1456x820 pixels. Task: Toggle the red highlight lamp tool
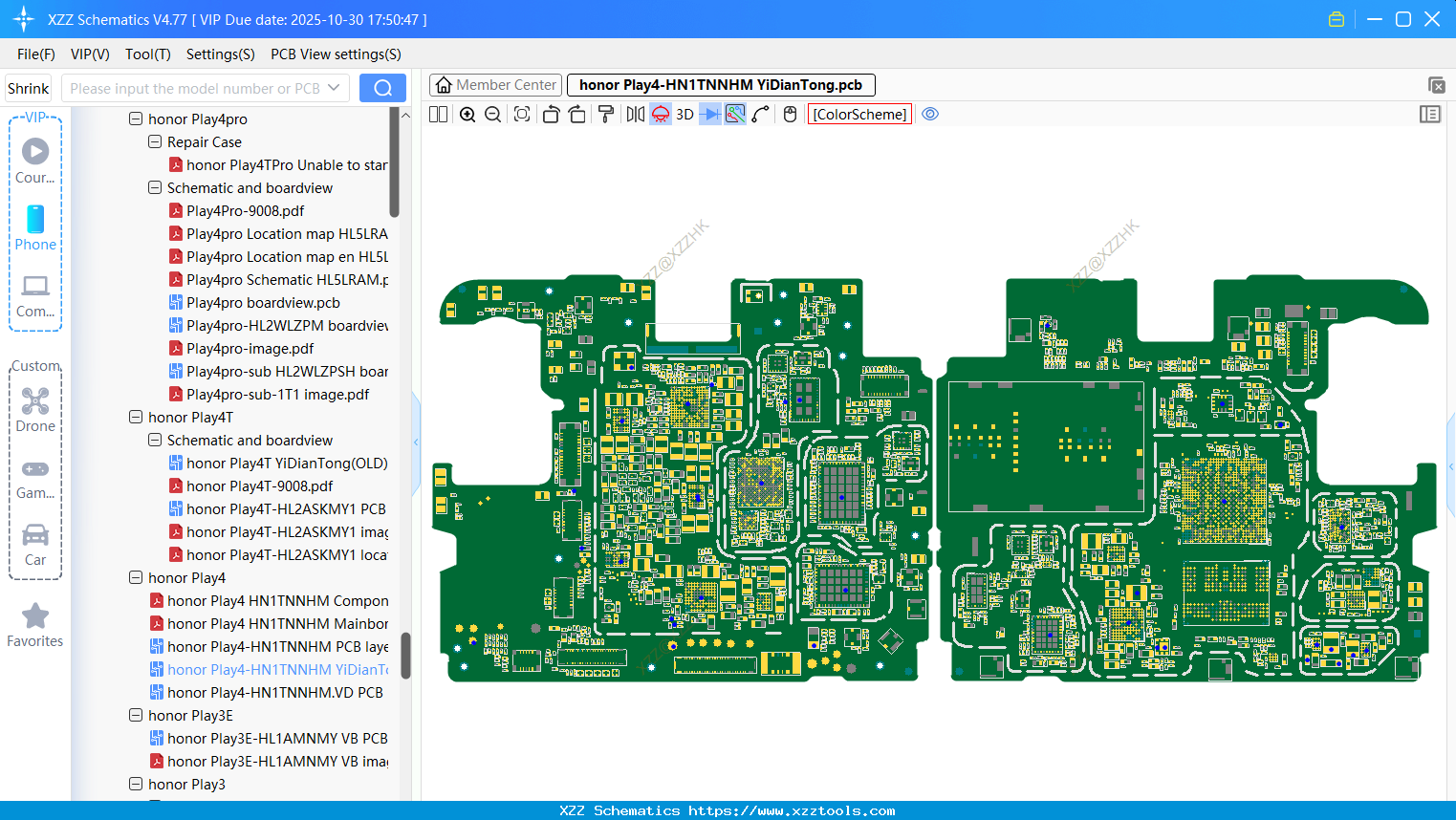click(x=661, y=114)
